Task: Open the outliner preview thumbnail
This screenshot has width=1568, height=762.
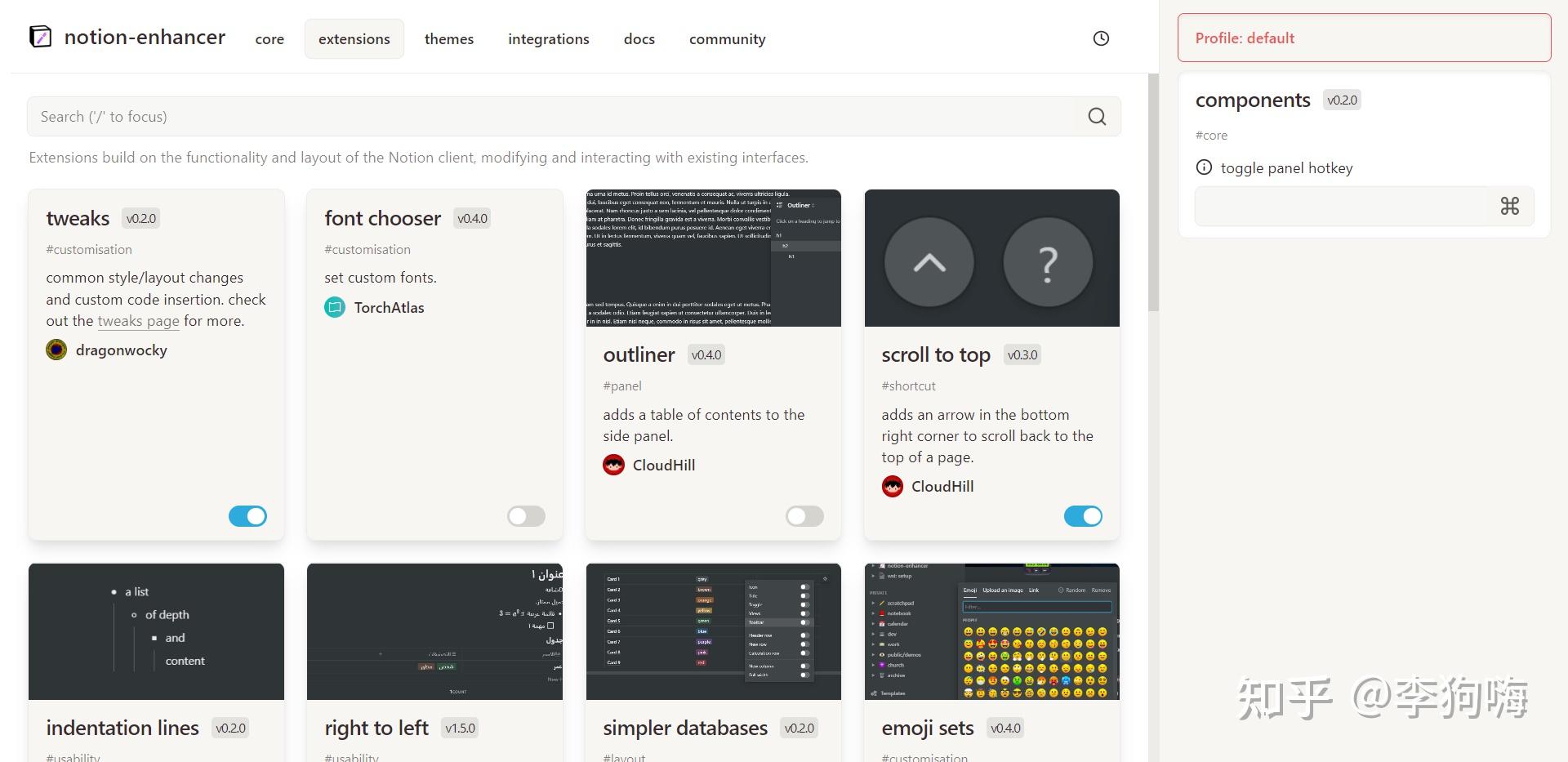Action: [x=713, y=258]
